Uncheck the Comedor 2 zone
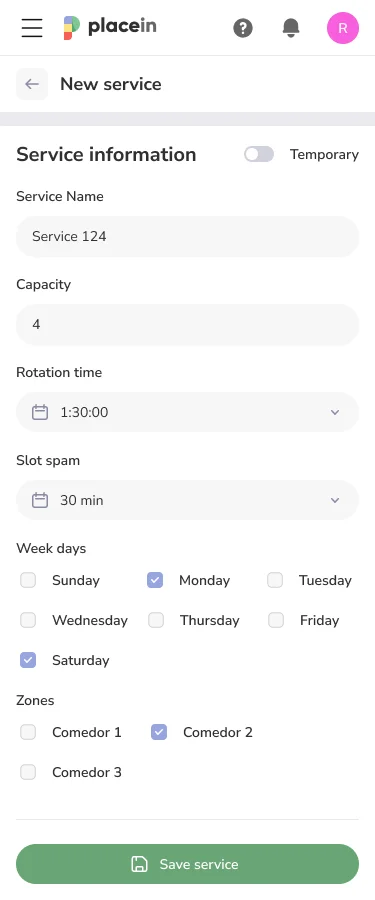This screenshot has width=375, height=900. click(x=159, y=732)
